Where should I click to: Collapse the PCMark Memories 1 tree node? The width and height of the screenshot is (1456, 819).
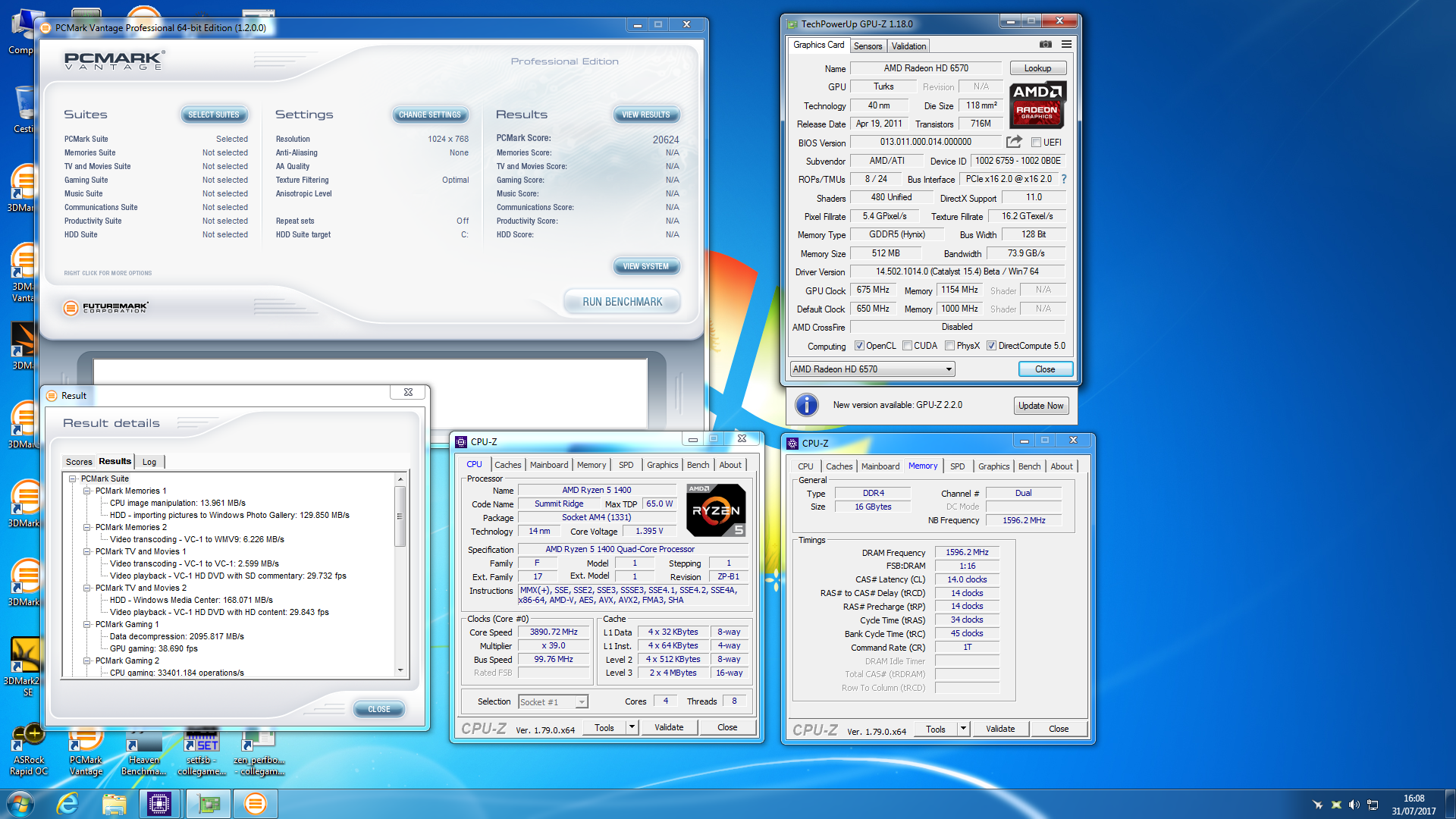tap(87, 491)
